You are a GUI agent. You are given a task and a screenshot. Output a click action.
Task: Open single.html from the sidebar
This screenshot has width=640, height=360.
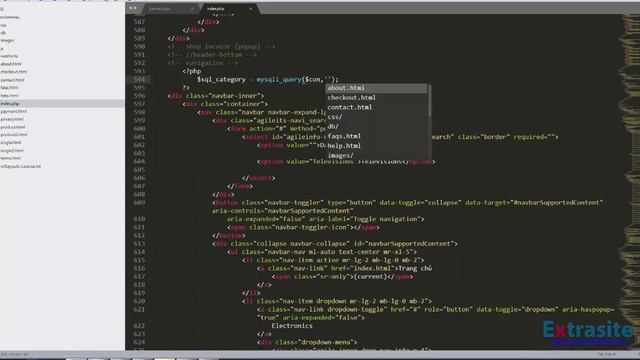(11, 143)
